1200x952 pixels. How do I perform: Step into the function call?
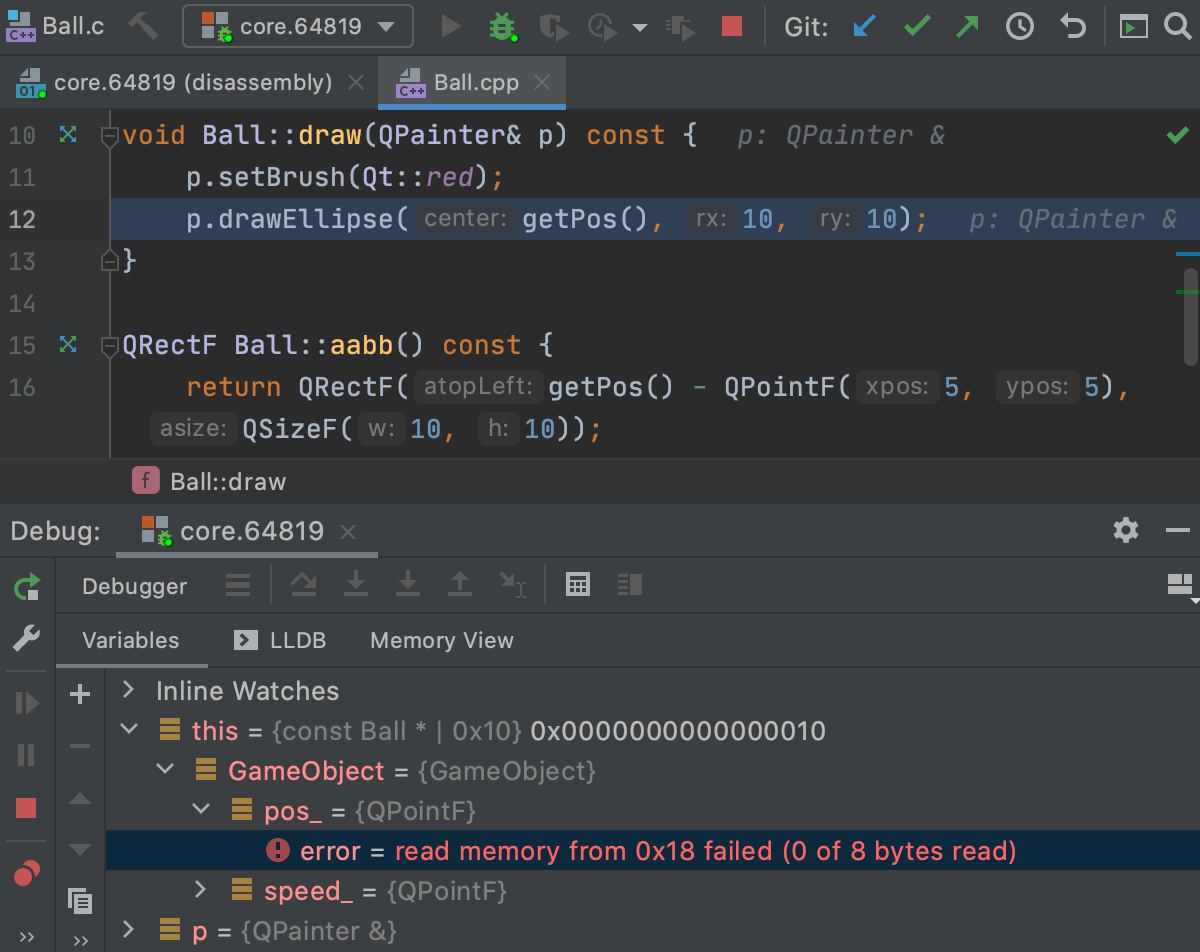(356, 585)
